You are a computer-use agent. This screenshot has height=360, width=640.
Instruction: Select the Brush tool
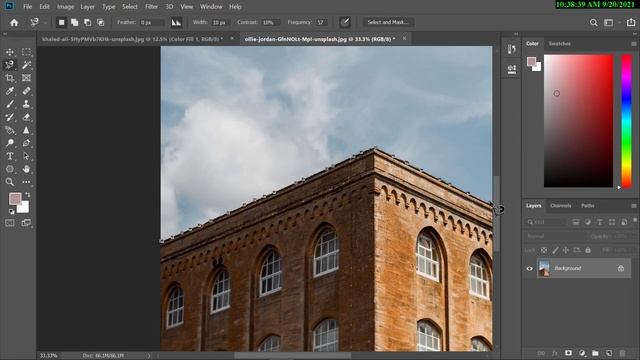[x=10, y=104]
